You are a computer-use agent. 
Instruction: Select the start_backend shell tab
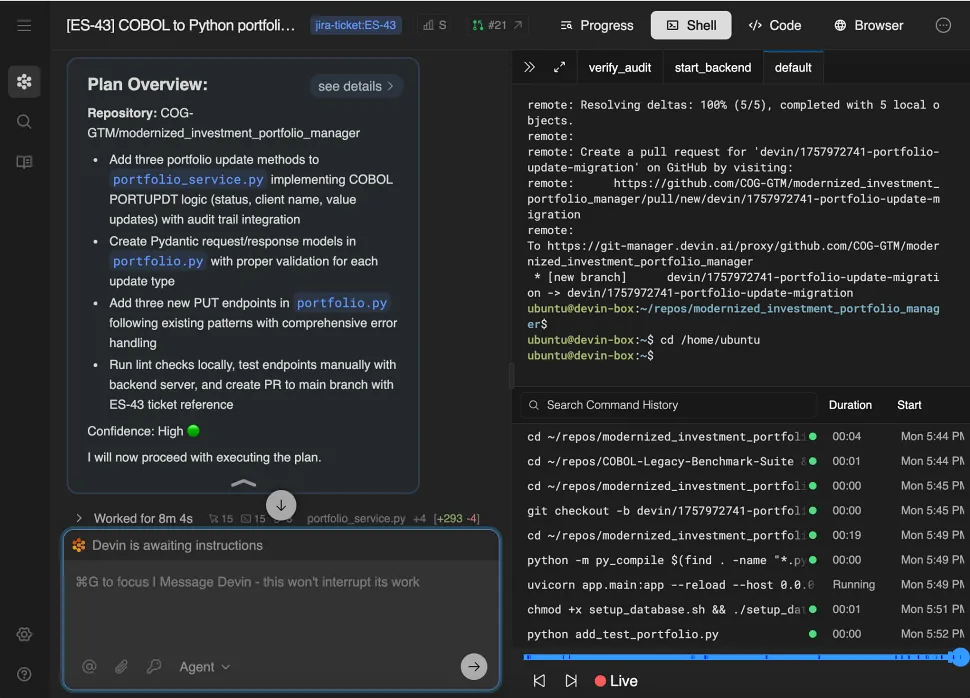click(x=713, y=67)
